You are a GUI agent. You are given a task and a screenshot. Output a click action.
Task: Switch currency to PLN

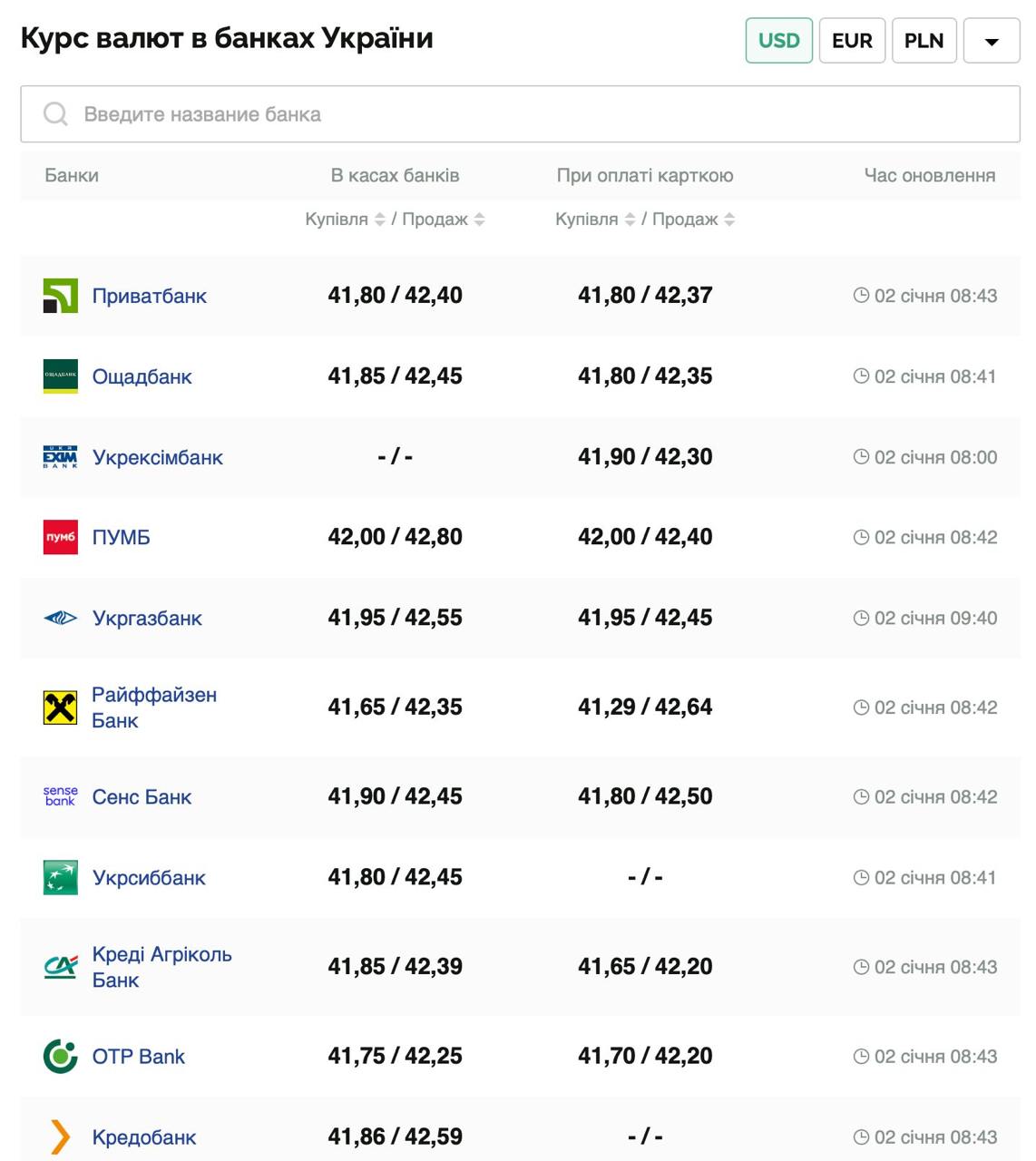[x=924, y=41]
